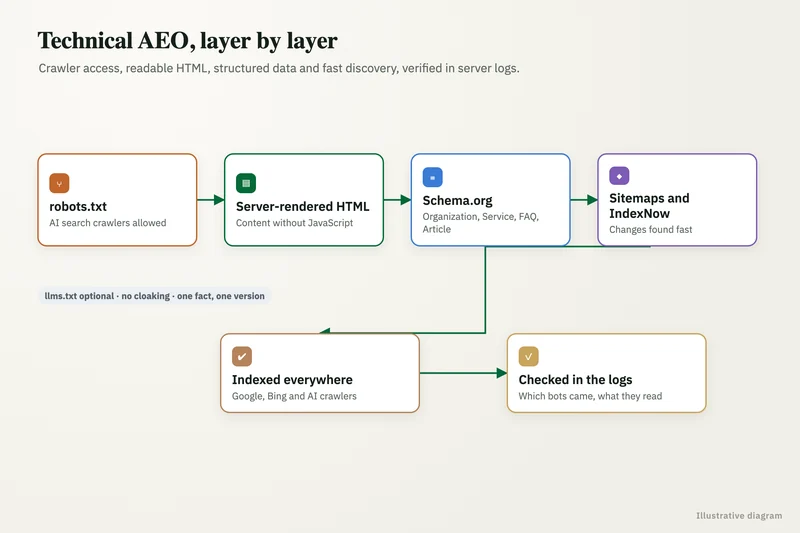Select the 'Sitemaps and IndexNow' heading
800x533 pixels.
[649, 206]
